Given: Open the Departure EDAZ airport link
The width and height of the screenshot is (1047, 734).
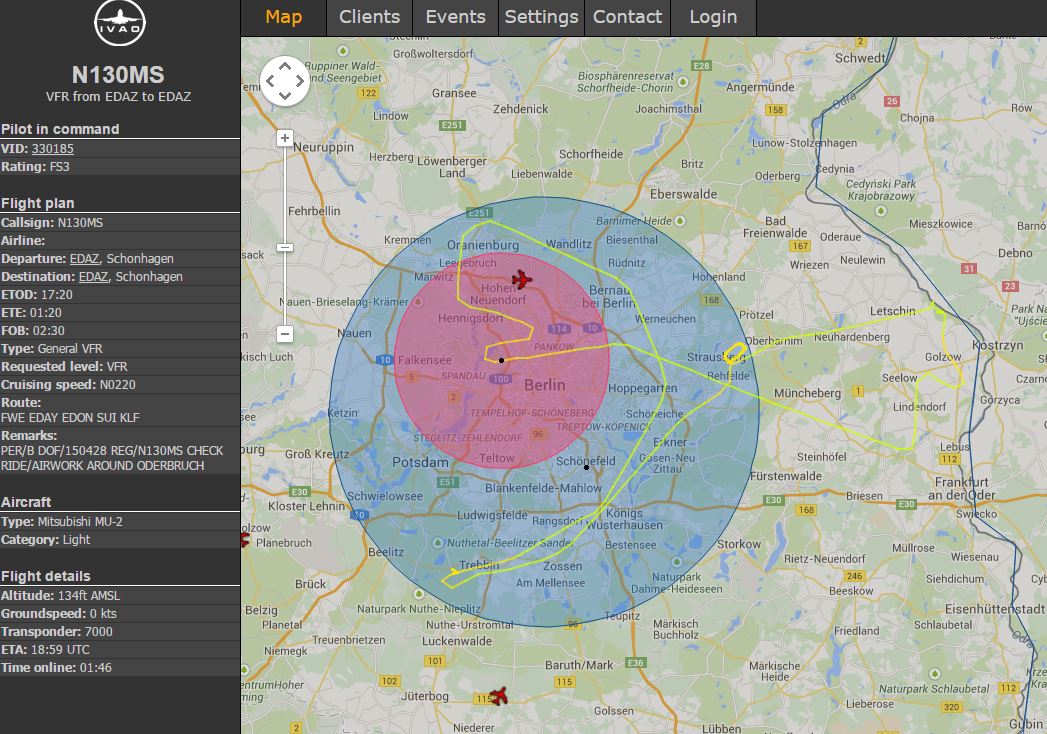Looking at the screenshot, I should pyautogui.click(x=84, y=258).
